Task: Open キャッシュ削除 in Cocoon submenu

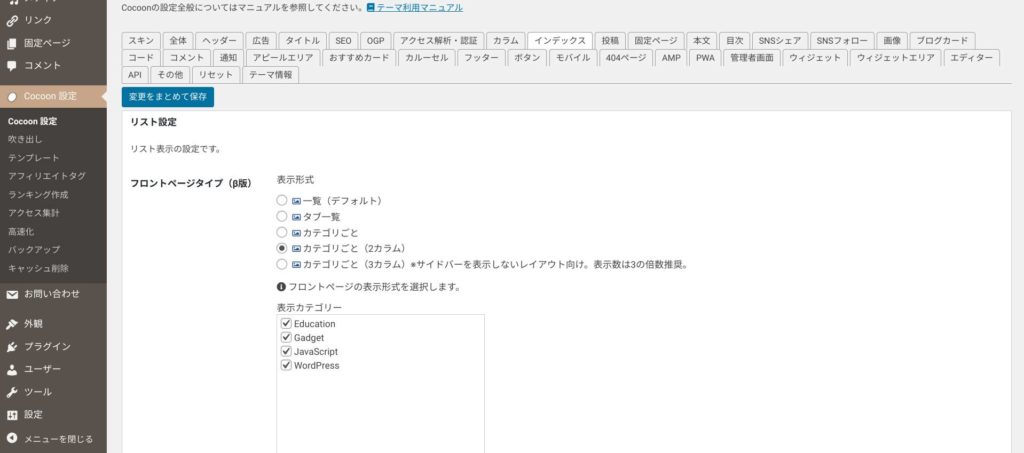Action: (38, 268)
